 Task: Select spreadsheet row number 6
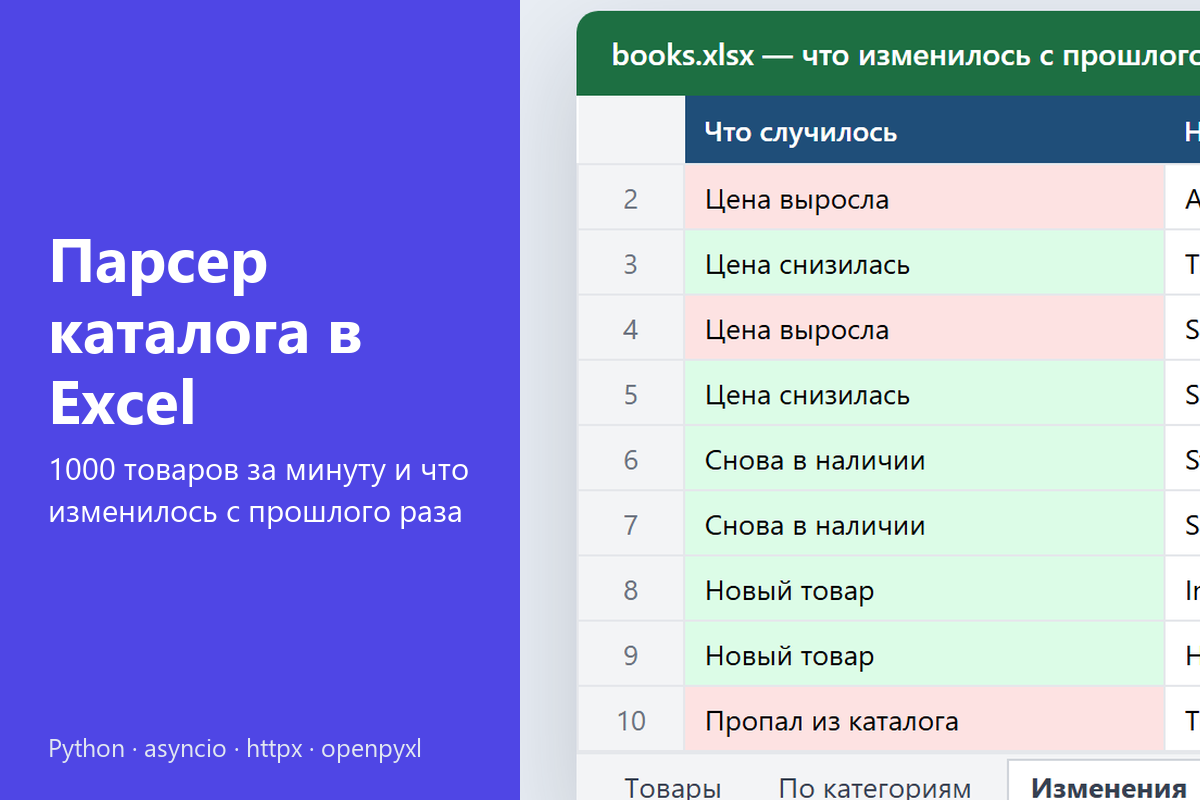click(x=631, y=460)
